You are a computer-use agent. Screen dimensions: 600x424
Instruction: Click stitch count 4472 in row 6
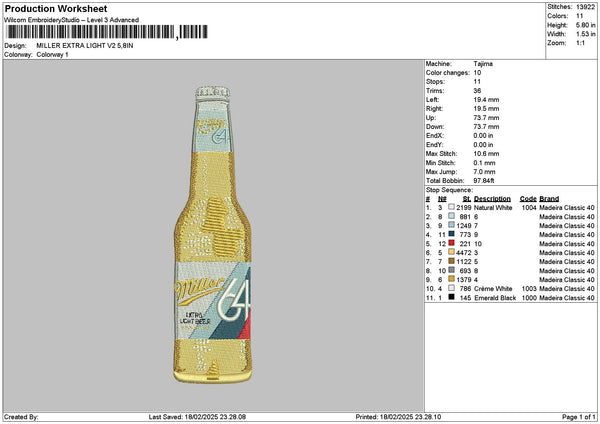click(463, 253)
